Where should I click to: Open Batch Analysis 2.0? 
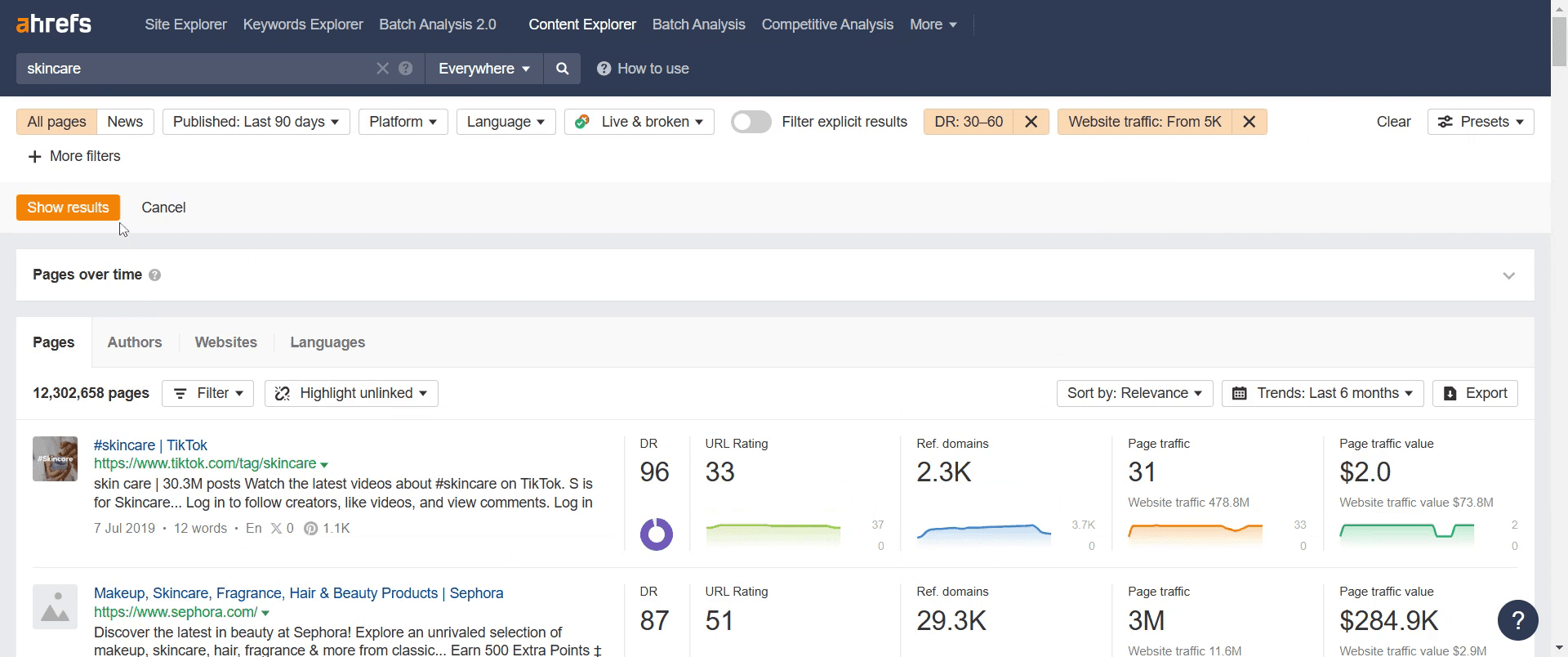click(x=438, y=25)
